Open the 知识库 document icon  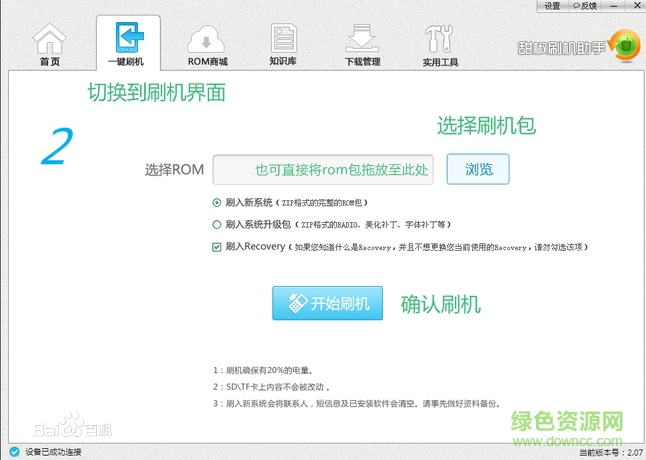283,38
